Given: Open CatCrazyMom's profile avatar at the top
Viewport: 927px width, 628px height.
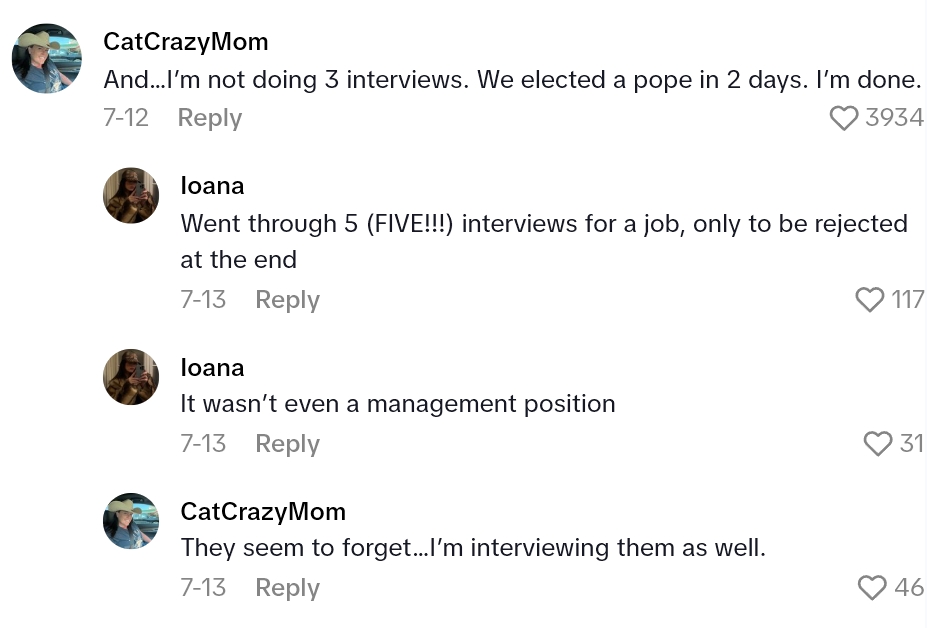Looking at the screenshot, I should (x=46, y=58).
